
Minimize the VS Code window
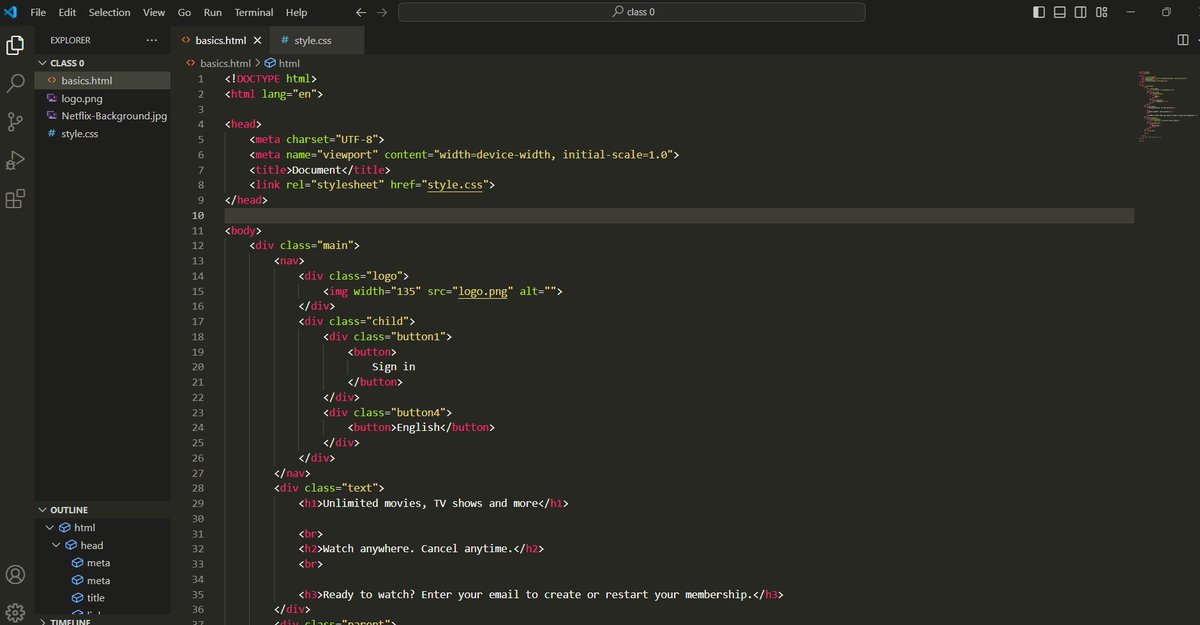pos(1130,12)
